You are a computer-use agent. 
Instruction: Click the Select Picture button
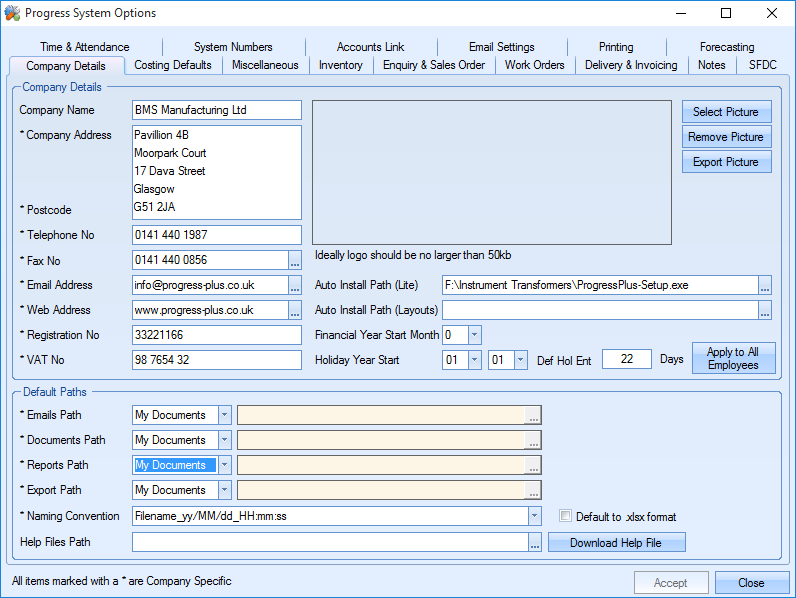pos(726,112)
